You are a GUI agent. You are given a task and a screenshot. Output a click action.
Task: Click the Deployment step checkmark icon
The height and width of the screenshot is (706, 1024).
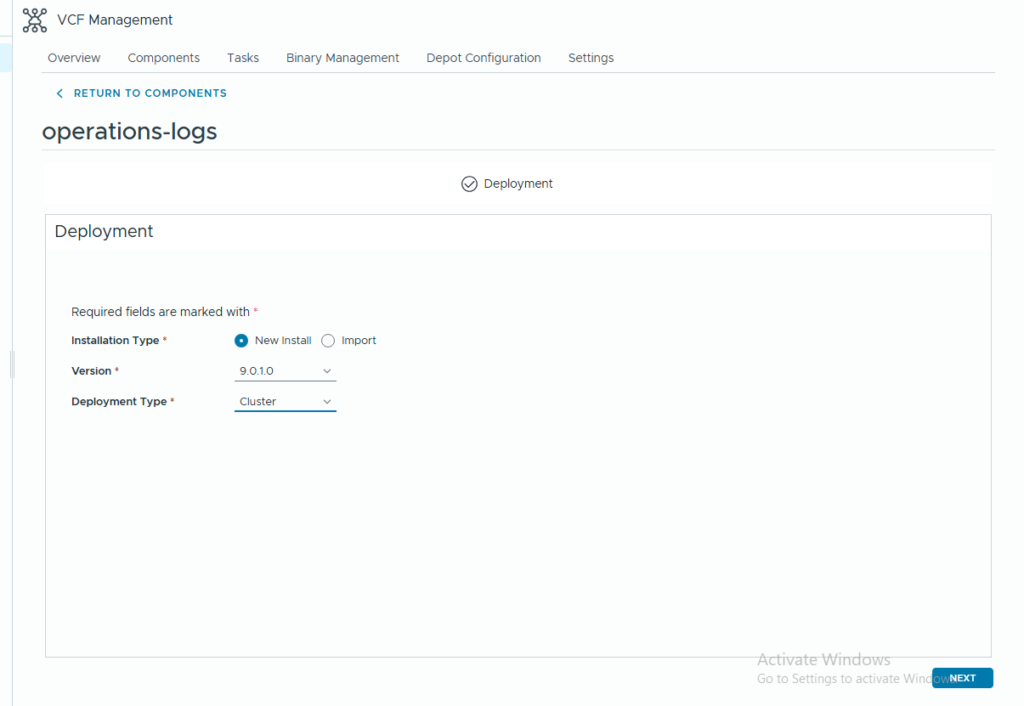(469, 184)
